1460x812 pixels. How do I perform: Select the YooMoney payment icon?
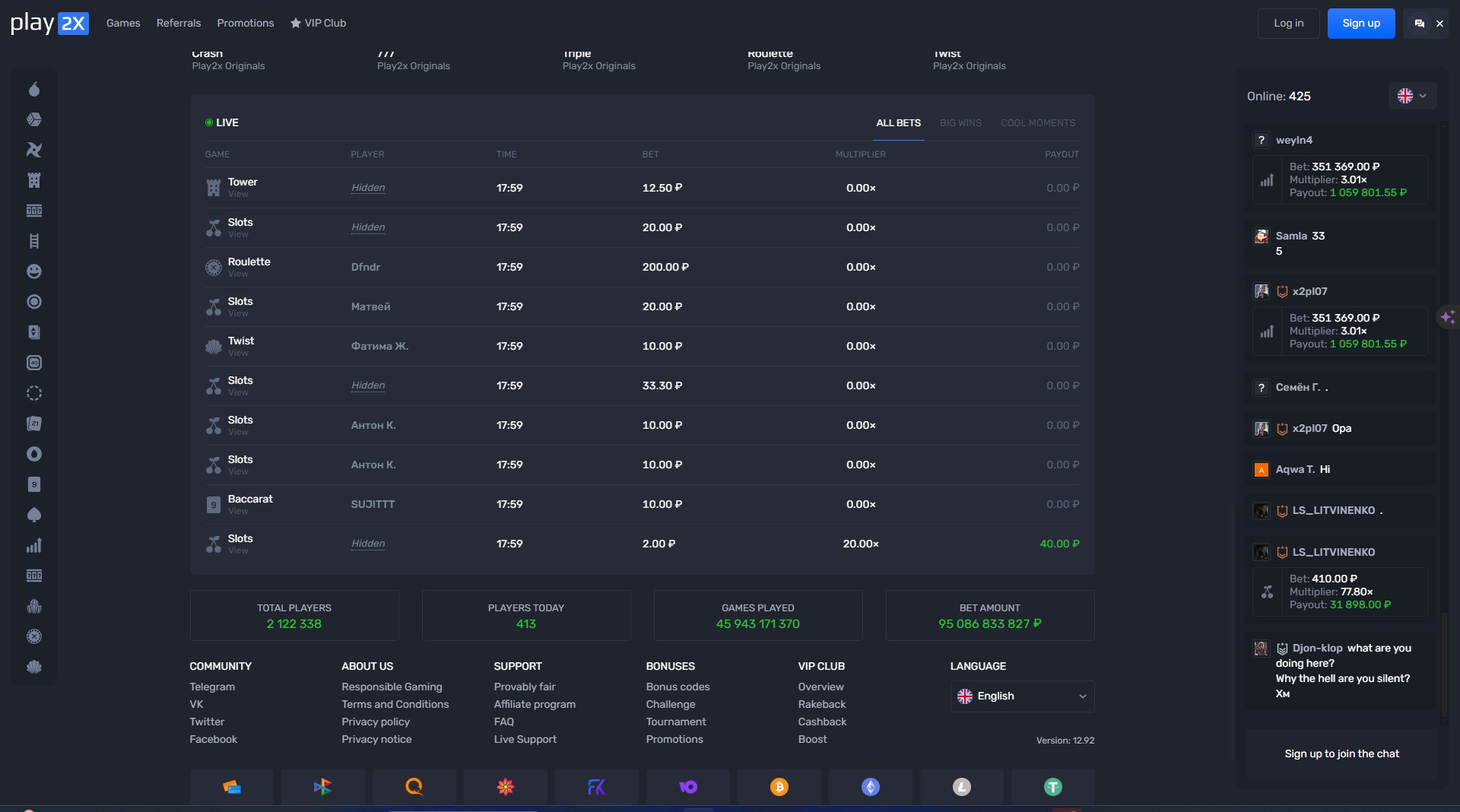click(688, 787)
